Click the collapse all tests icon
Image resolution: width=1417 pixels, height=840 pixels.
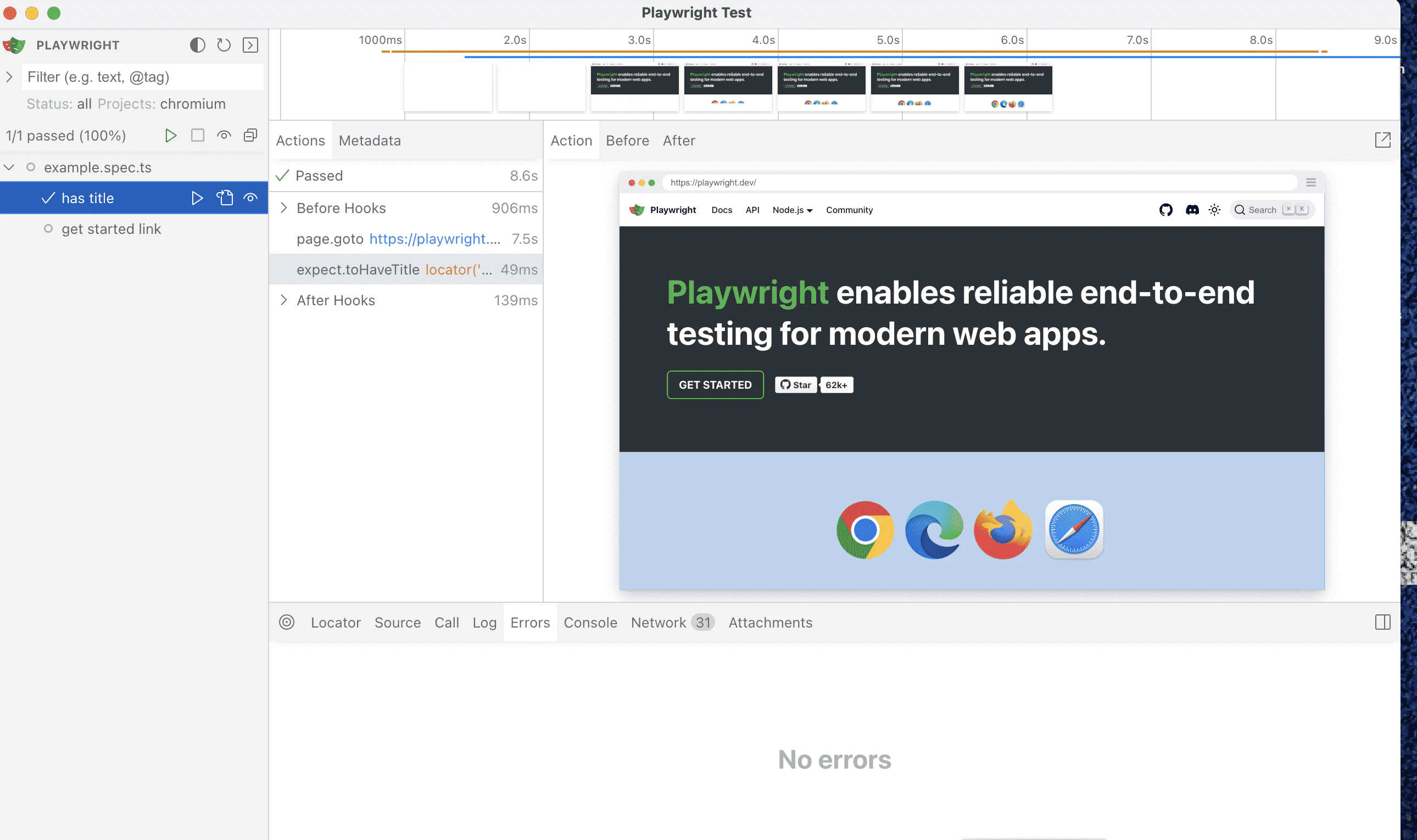click(x=250, y=135)
